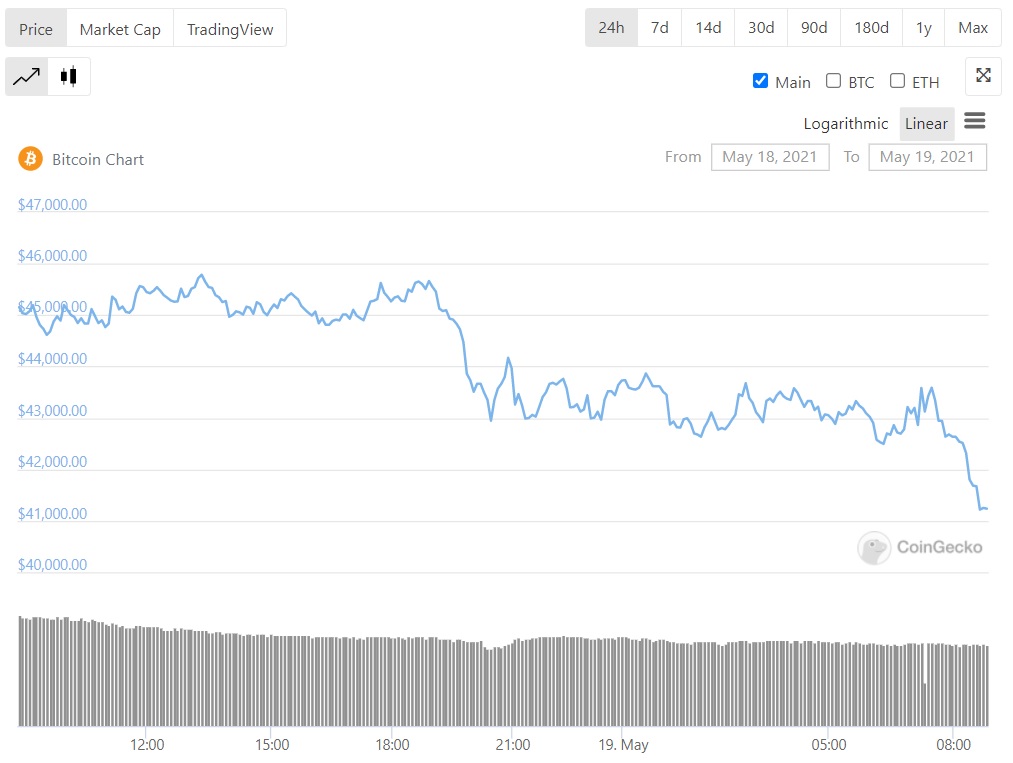Enable the ETH comparison checkbox
The height and width of the screenshot is (763, 1013).
[897, 81]
